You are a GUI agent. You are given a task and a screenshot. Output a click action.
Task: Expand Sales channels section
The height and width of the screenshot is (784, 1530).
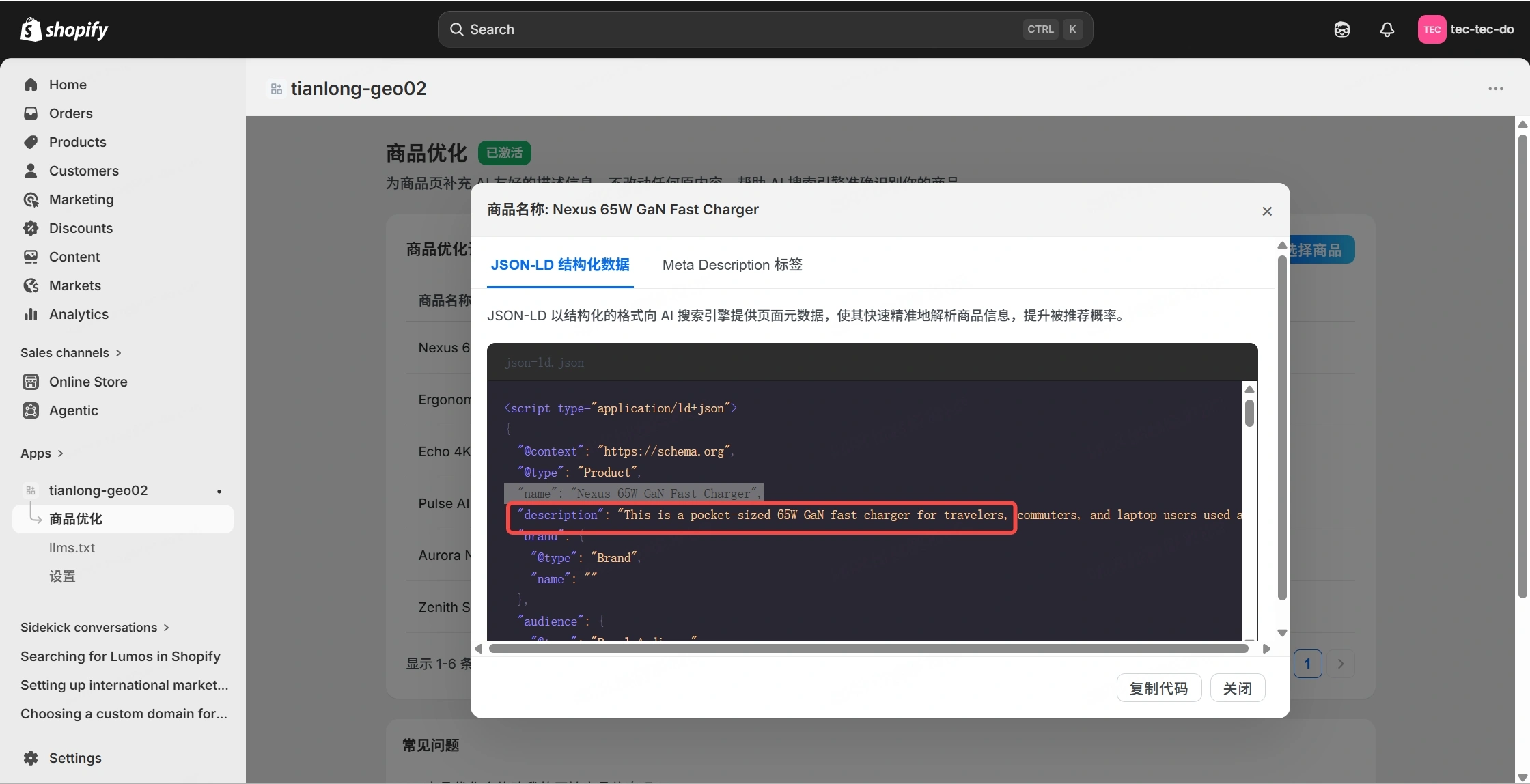click(x=71, y=353)
